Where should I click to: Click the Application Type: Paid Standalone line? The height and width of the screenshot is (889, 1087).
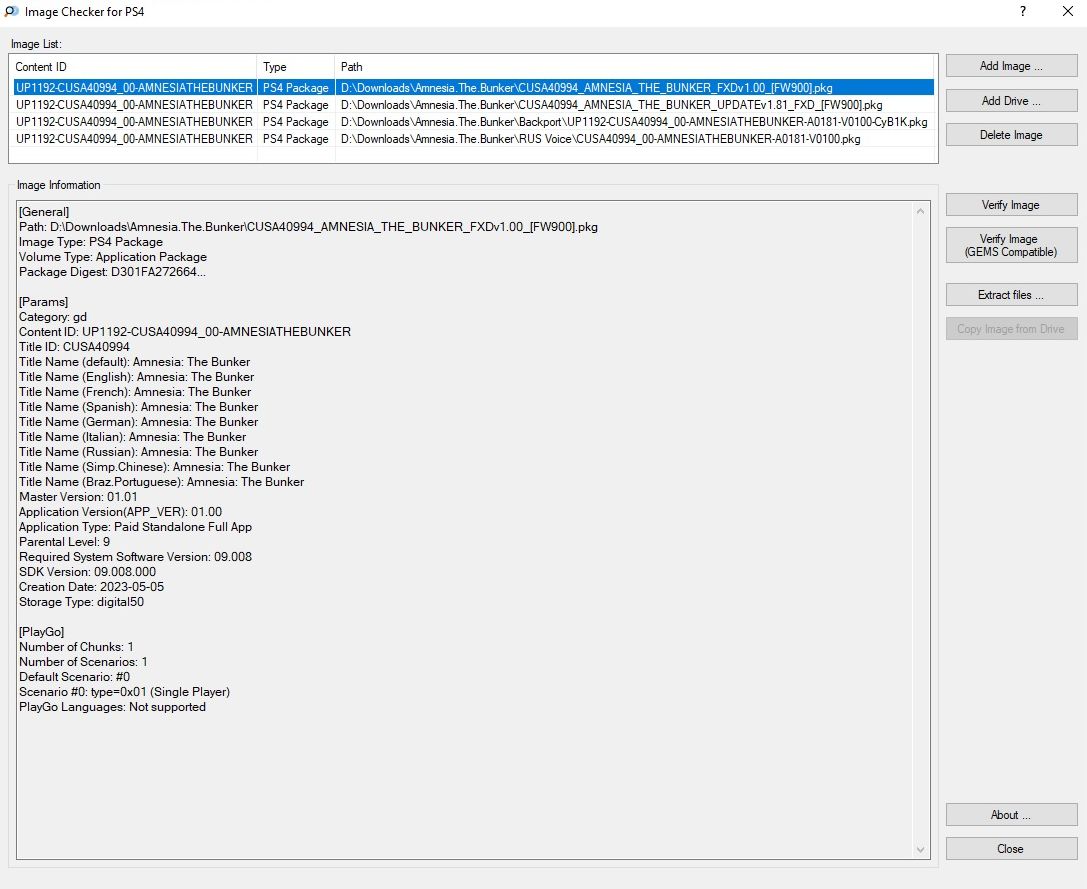coord(135,527)
